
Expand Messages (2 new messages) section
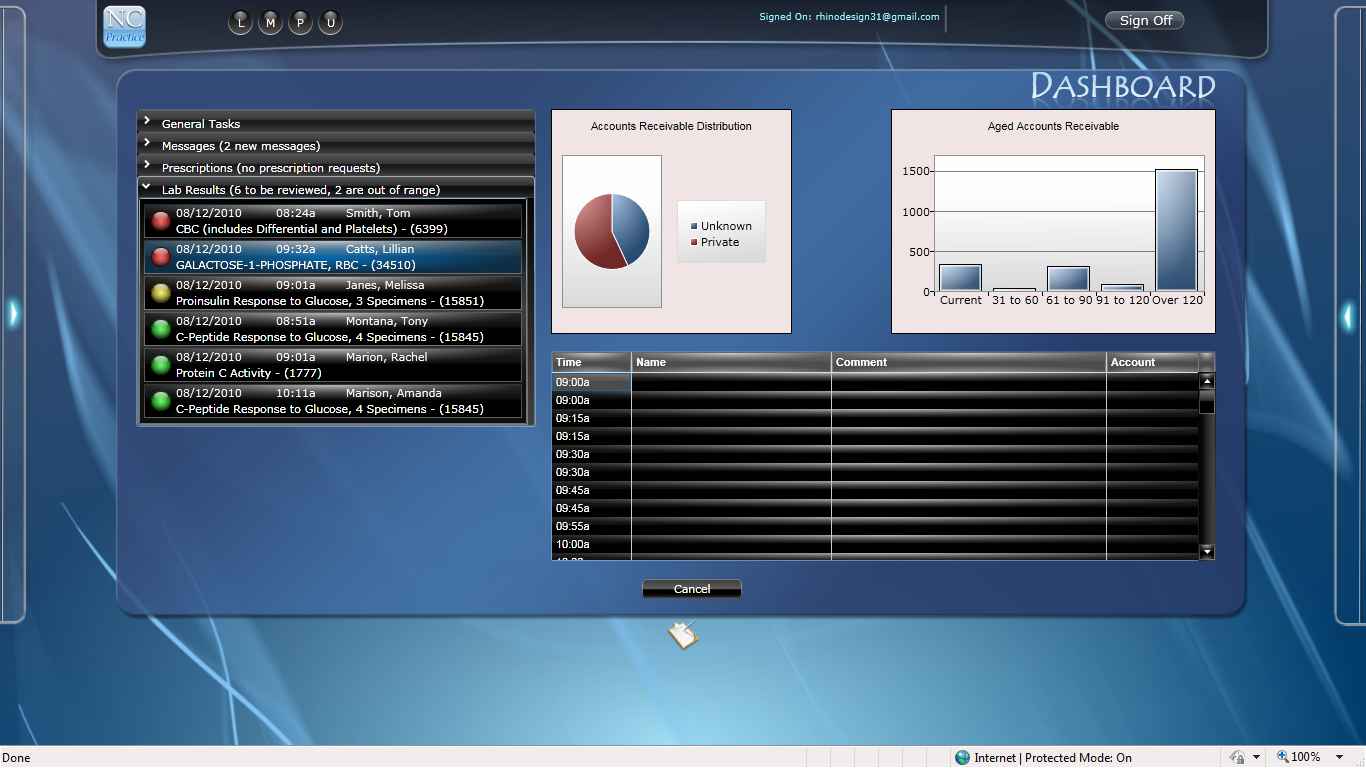336,145
